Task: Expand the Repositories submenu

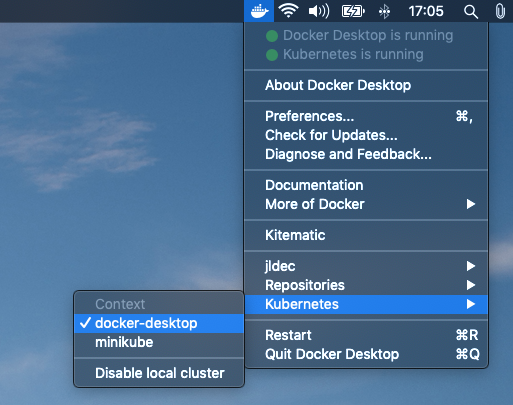Action: tap(366, 285)
